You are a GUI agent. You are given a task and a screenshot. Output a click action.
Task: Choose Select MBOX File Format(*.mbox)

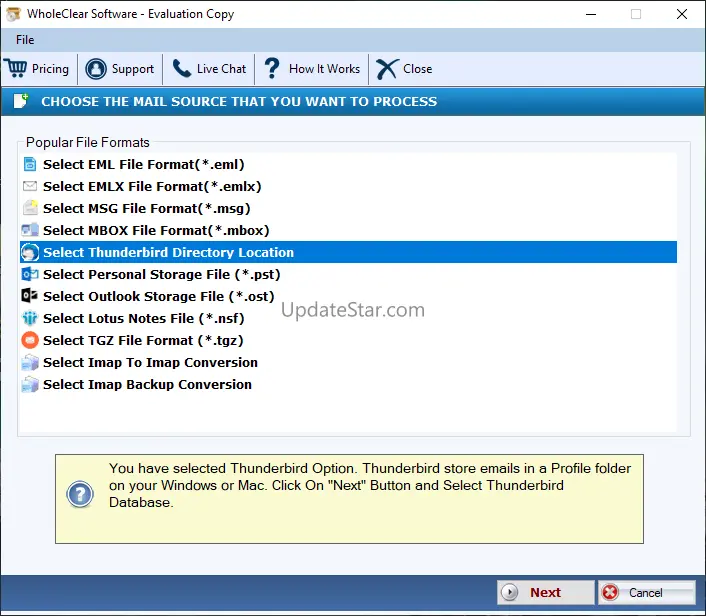[x=348, y=231]
